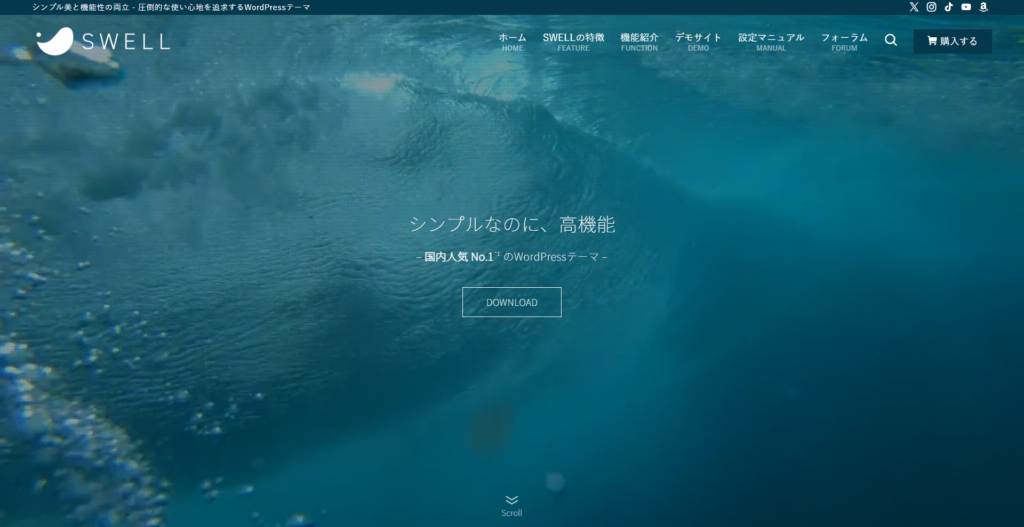Image resolution: width=1024 pixels, height=527 pixels.
Task: Open the Instagram profile icon
Action: tap(931, 7)
